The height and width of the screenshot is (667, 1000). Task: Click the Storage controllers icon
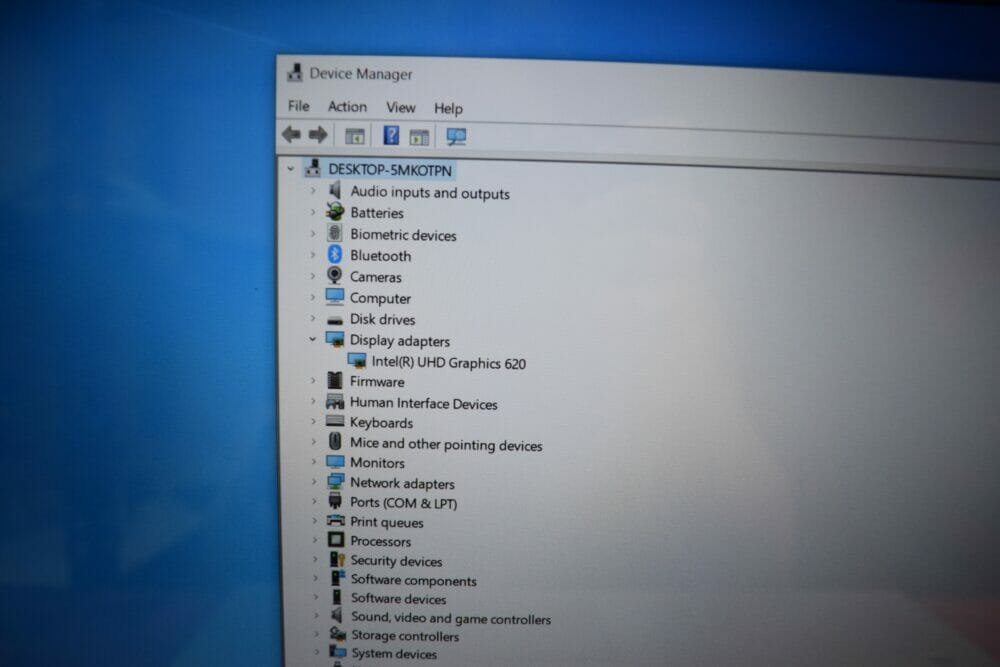coord(337,634)
